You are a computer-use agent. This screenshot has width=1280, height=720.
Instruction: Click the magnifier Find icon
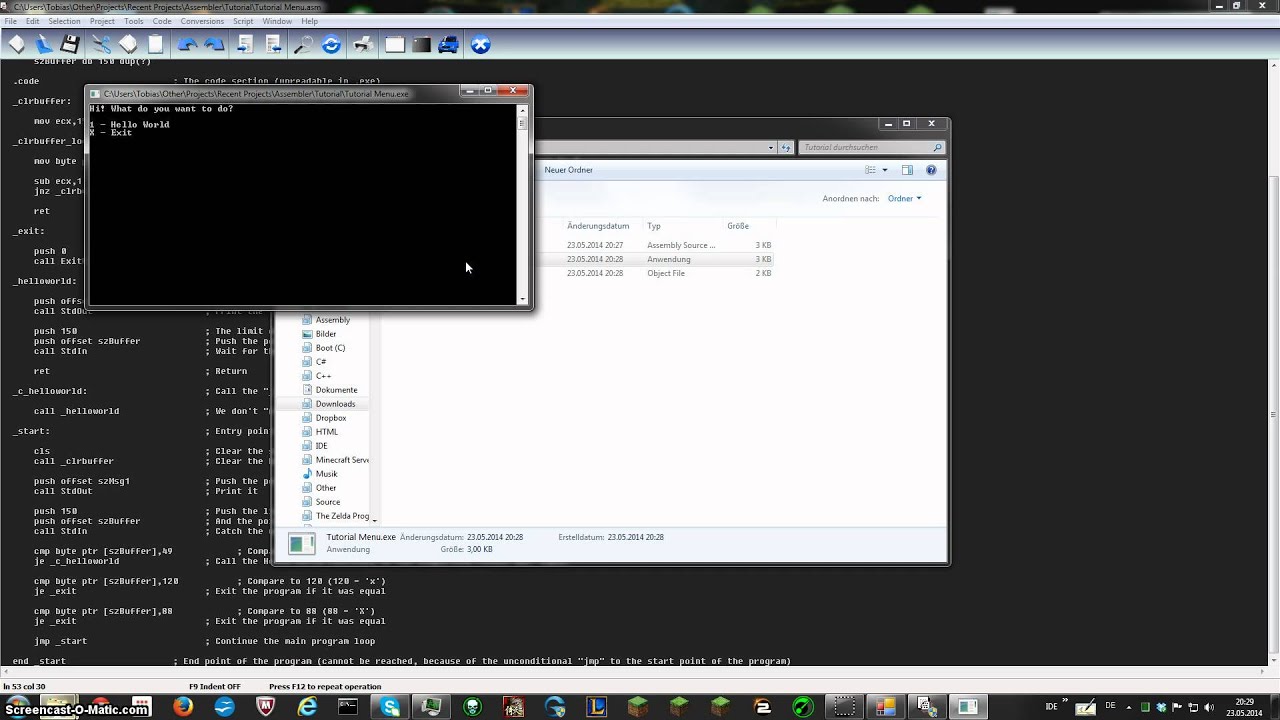[304, 44]
